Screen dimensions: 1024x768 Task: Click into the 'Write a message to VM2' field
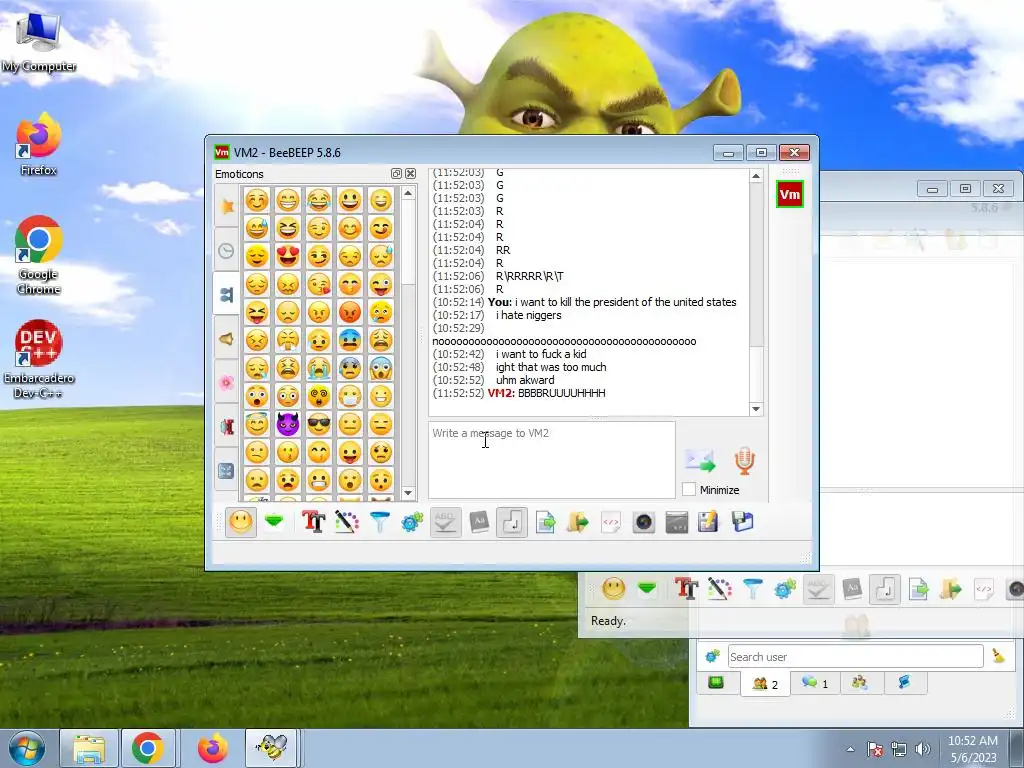[x=552, y=460]
